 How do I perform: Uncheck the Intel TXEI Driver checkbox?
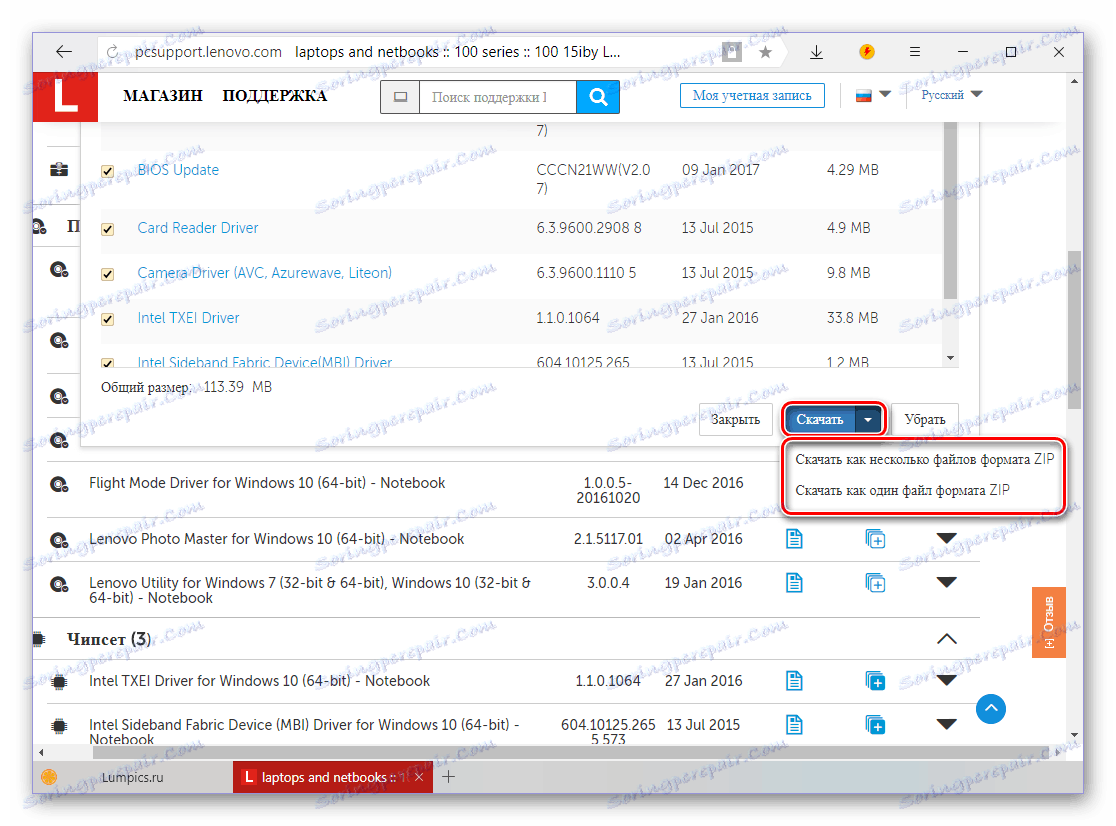click(107, 319)
